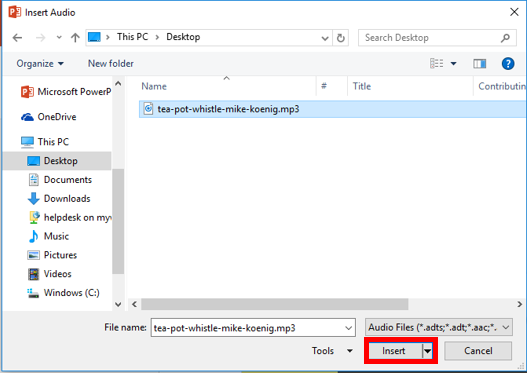Change view layout icon
The width and height of the screenshot is (527, 373).
(x=436, y=63)
